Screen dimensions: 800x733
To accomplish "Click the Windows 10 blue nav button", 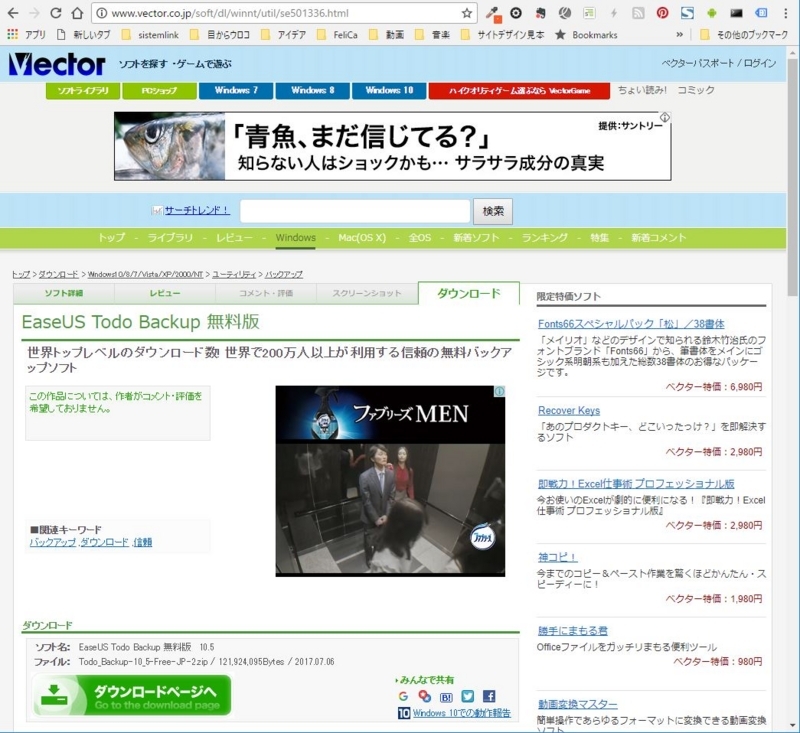I will click(389, 91).
